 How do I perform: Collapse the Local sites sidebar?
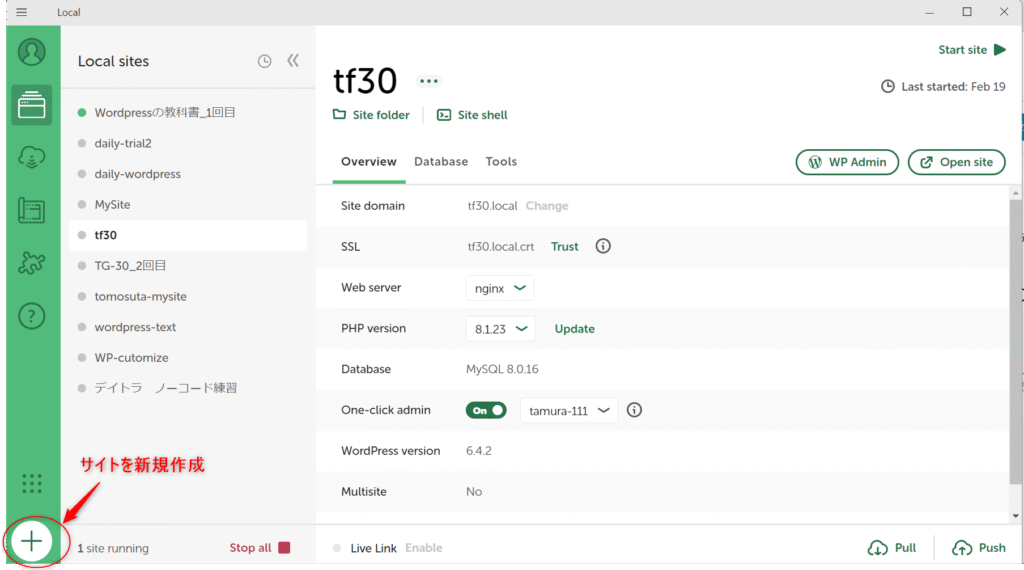(x=293, y=61)
